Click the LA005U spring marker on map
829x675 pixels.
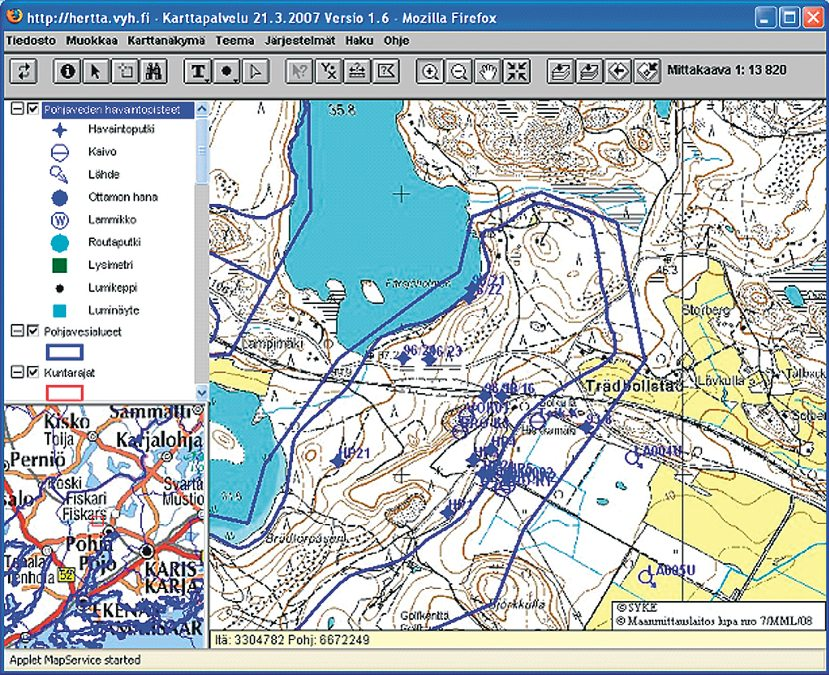pyautogui.click(x=646, y=578)
